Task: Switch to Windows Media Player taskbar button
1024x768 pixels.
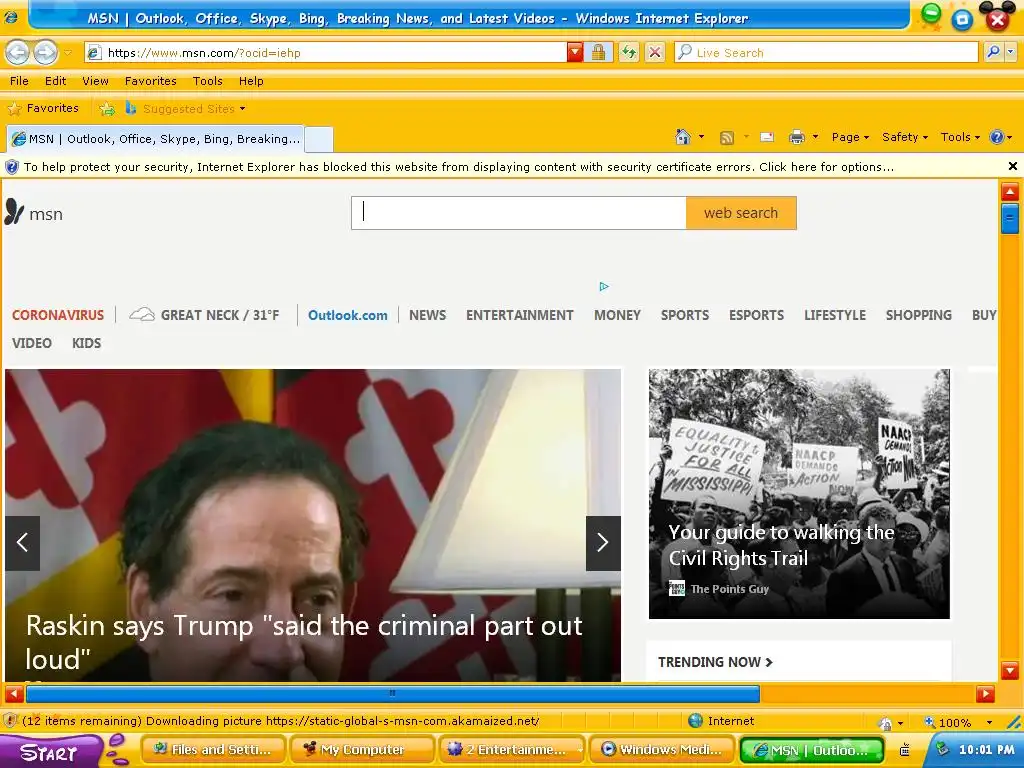Action: point(662,750)
